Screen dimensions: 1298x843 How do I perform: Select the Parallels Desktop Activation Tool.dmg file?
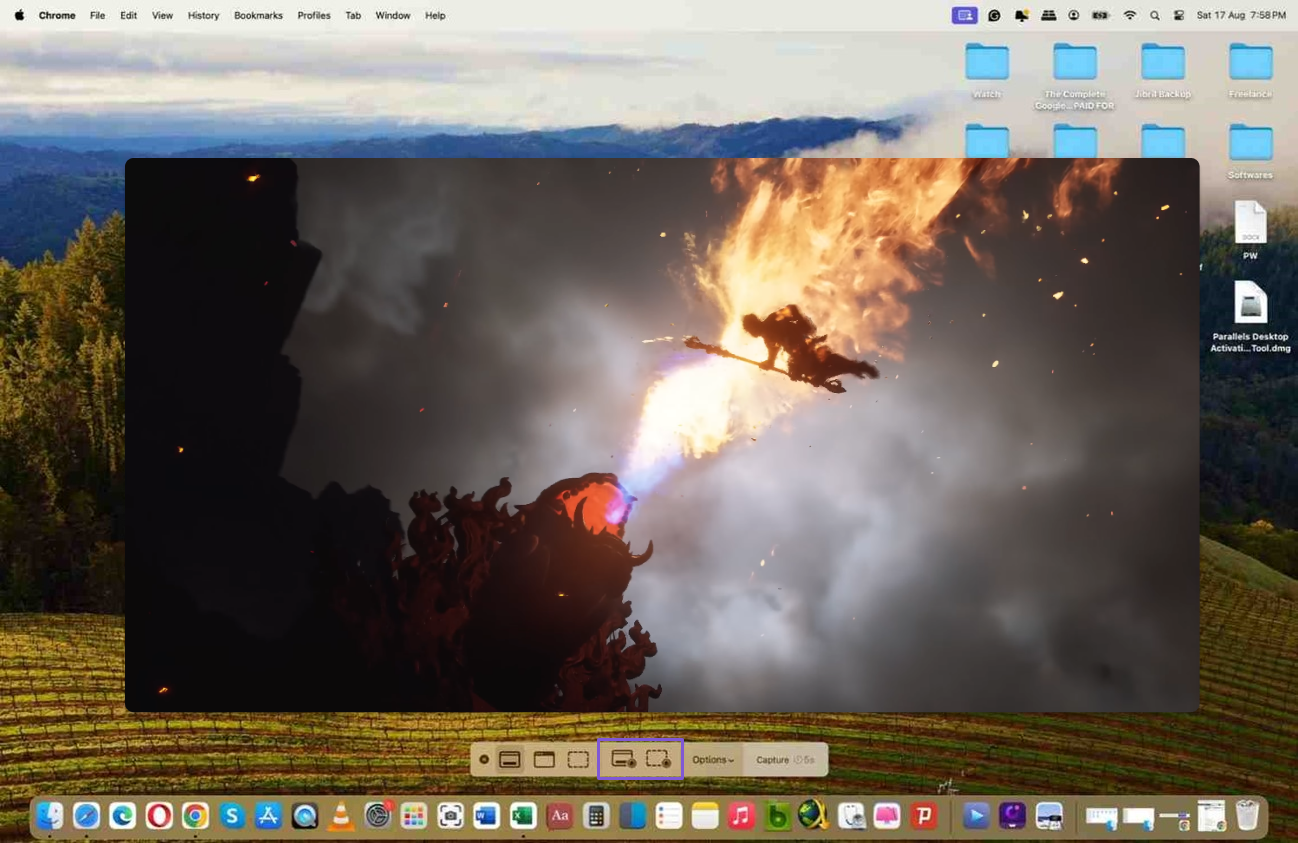[1251, 317]
